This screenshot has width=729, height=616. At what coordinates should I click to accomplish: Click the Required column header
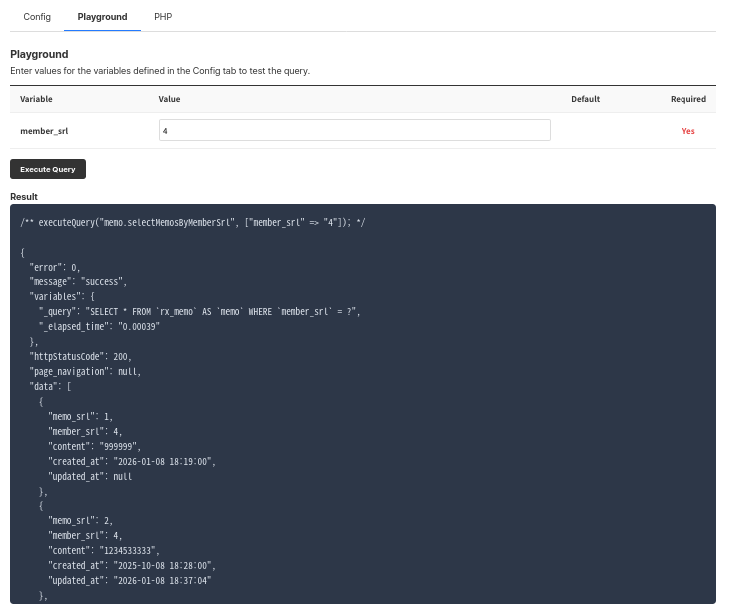tap(688, 99)
